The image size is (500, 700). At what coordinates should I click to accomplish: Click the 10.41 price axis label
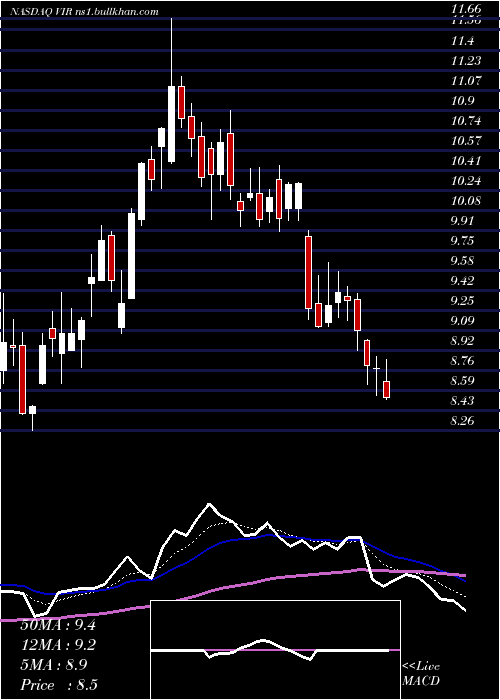pos(466,161)
